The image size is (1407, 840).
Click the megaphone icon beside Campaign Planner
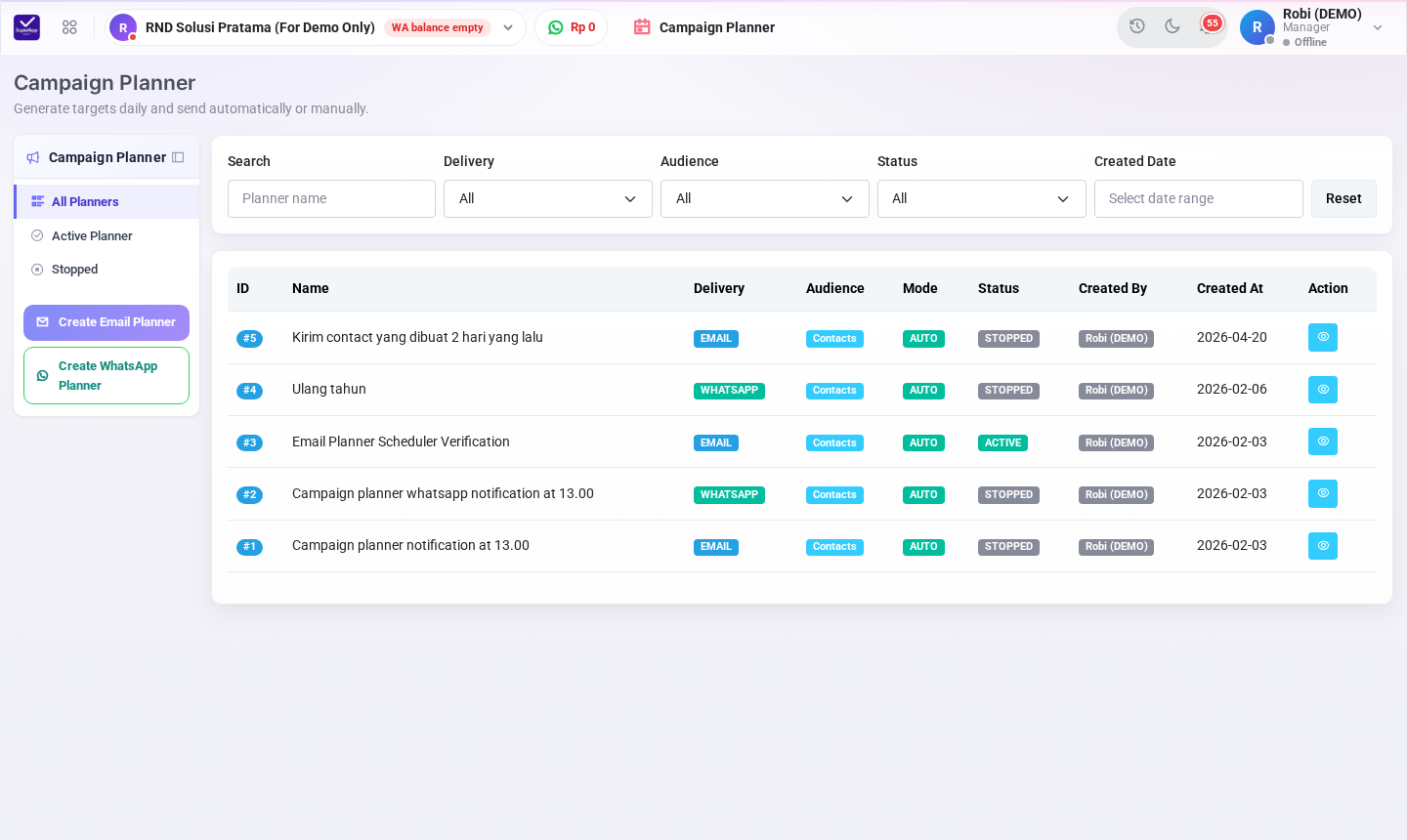33,157
